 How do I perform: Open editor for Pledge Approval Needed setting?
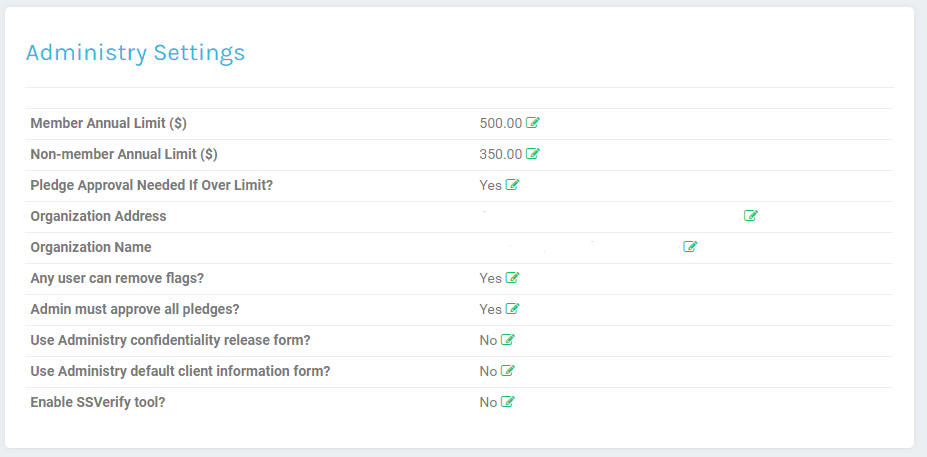tap(513, 185)
